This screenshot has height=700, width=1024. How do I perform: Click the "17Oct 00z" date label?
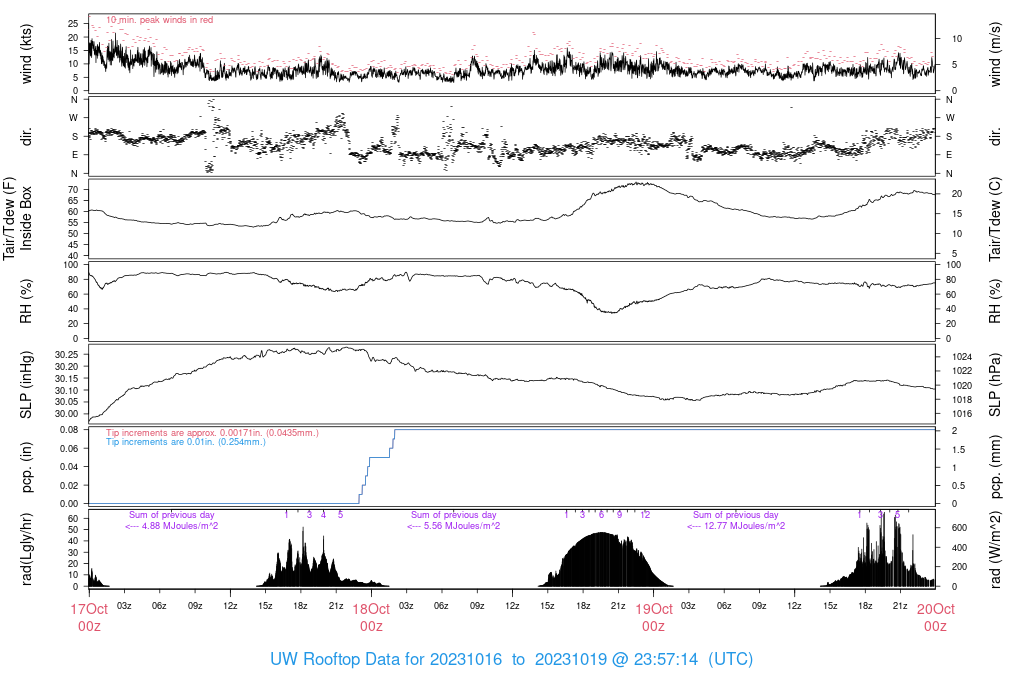coord(89,617)
